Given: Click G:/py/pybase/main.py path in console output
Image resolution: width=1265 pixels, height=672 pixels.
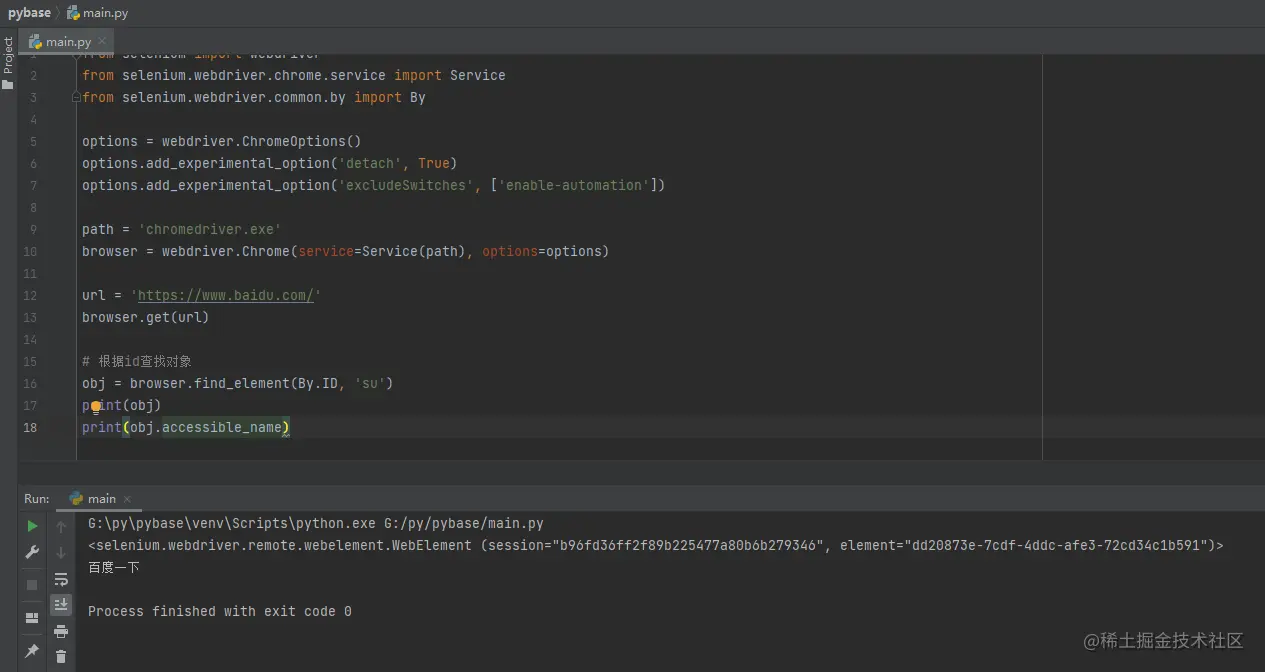Looking at the screenshot, I should coord(464,524).
